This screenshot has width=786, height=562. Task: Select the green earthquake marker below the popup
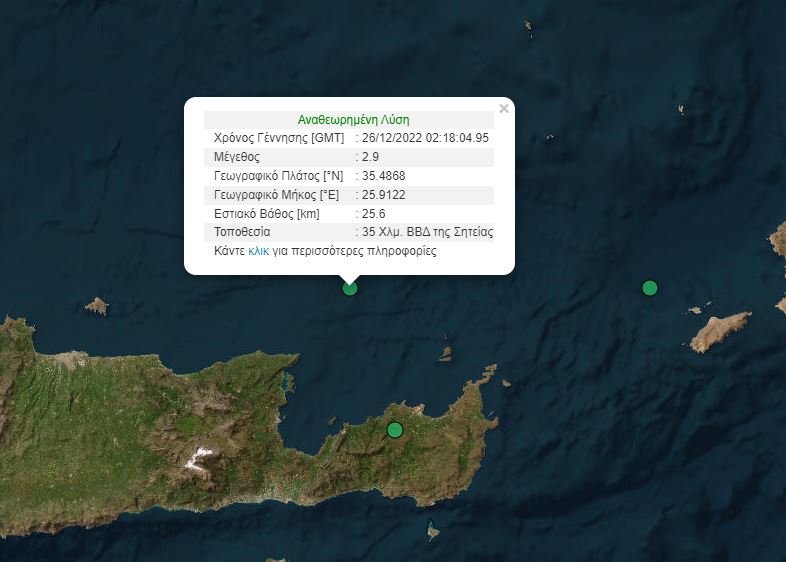350,288
